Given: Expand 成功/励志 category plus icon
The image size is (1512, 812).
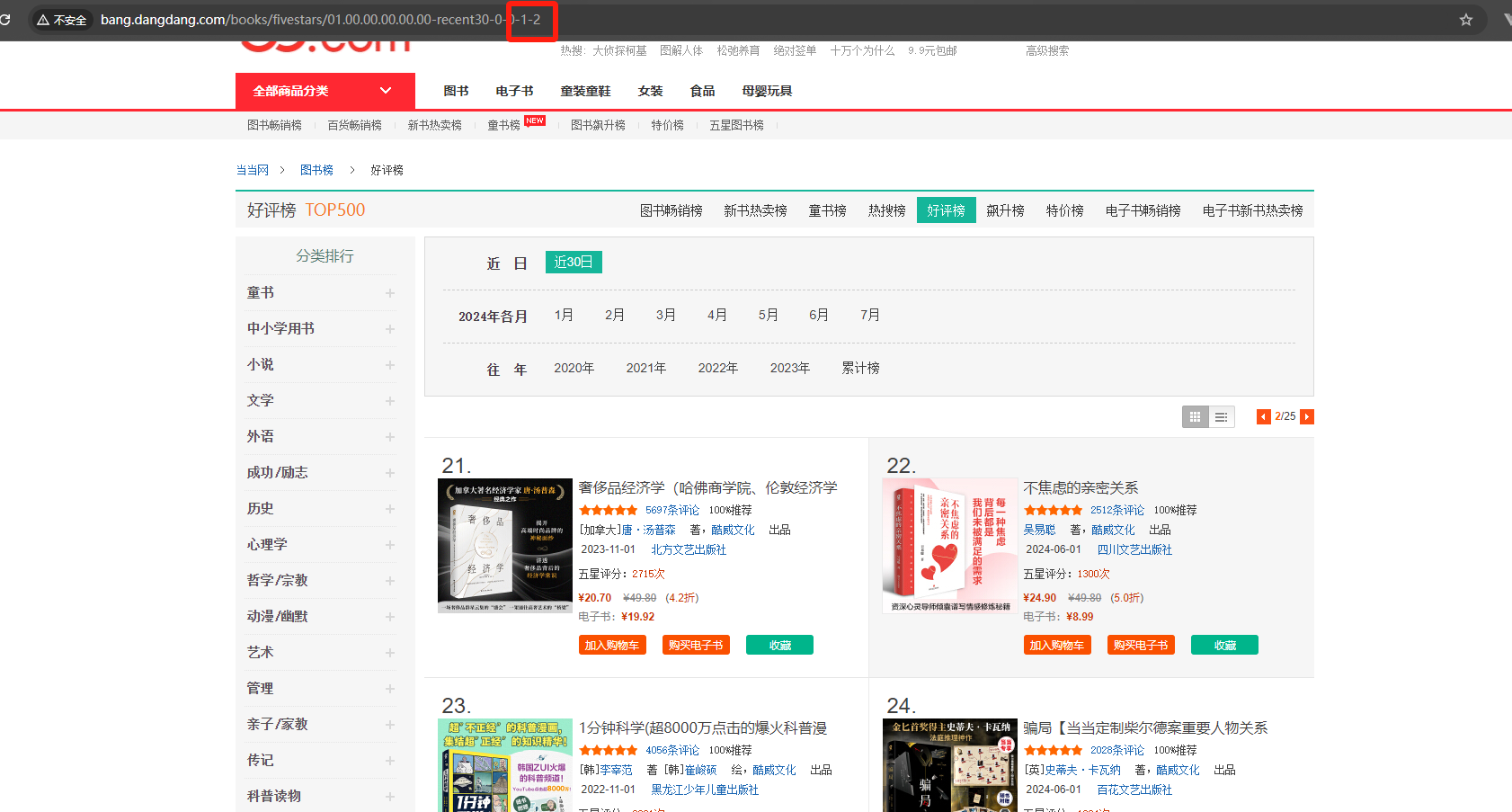Looking at the screenshot, I should pos(390,473).
